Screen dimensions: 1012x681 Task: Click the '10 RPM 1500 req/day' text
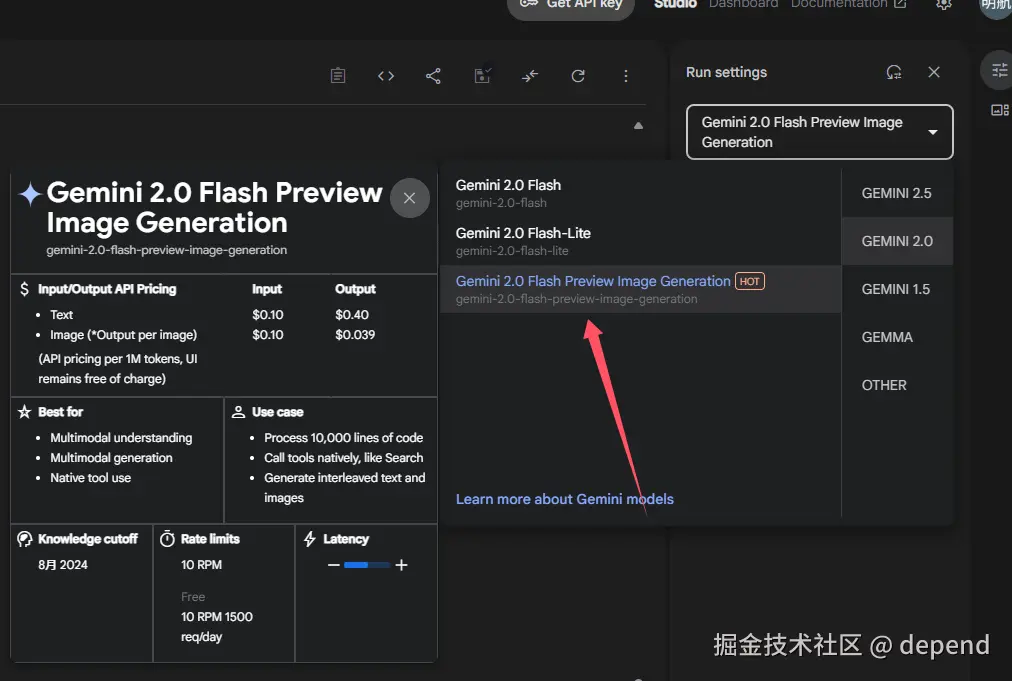coord(217,627)
